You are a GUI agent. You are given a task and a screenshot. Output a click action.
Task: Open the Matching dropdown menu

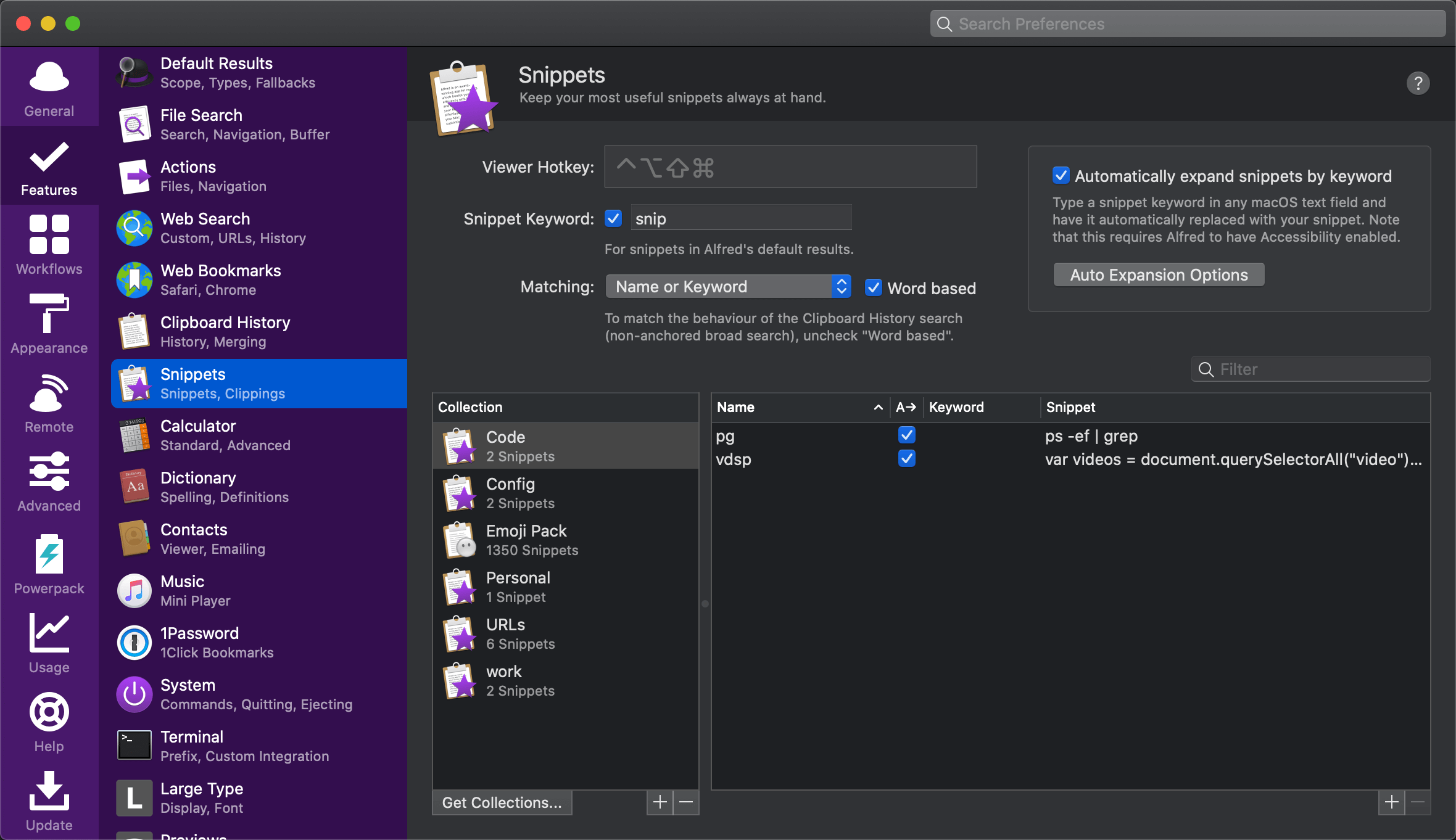(729, 287)
